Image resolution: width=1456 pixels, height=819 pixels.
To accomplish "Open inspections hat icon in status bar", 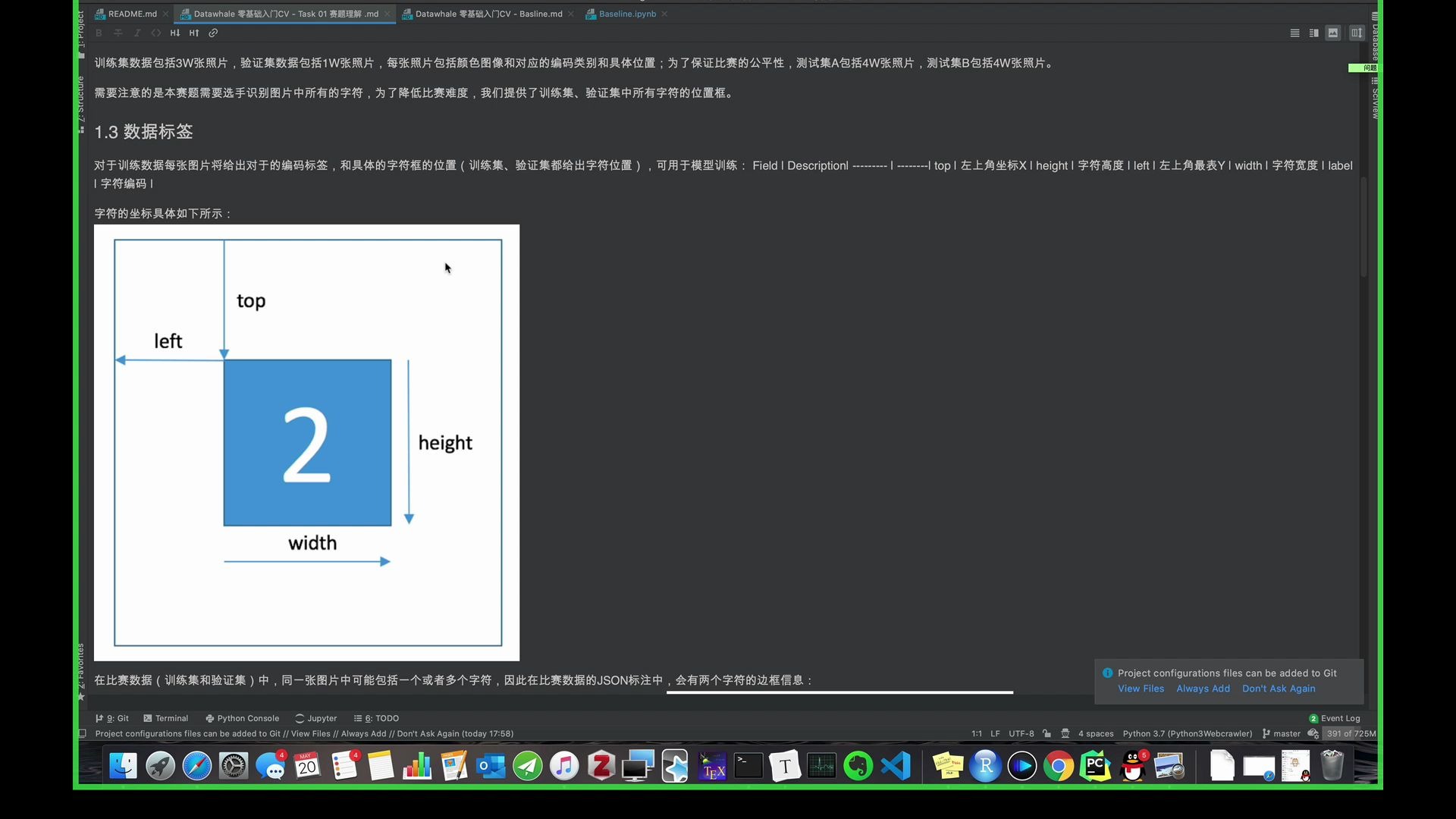I will tap(1065, 733).
